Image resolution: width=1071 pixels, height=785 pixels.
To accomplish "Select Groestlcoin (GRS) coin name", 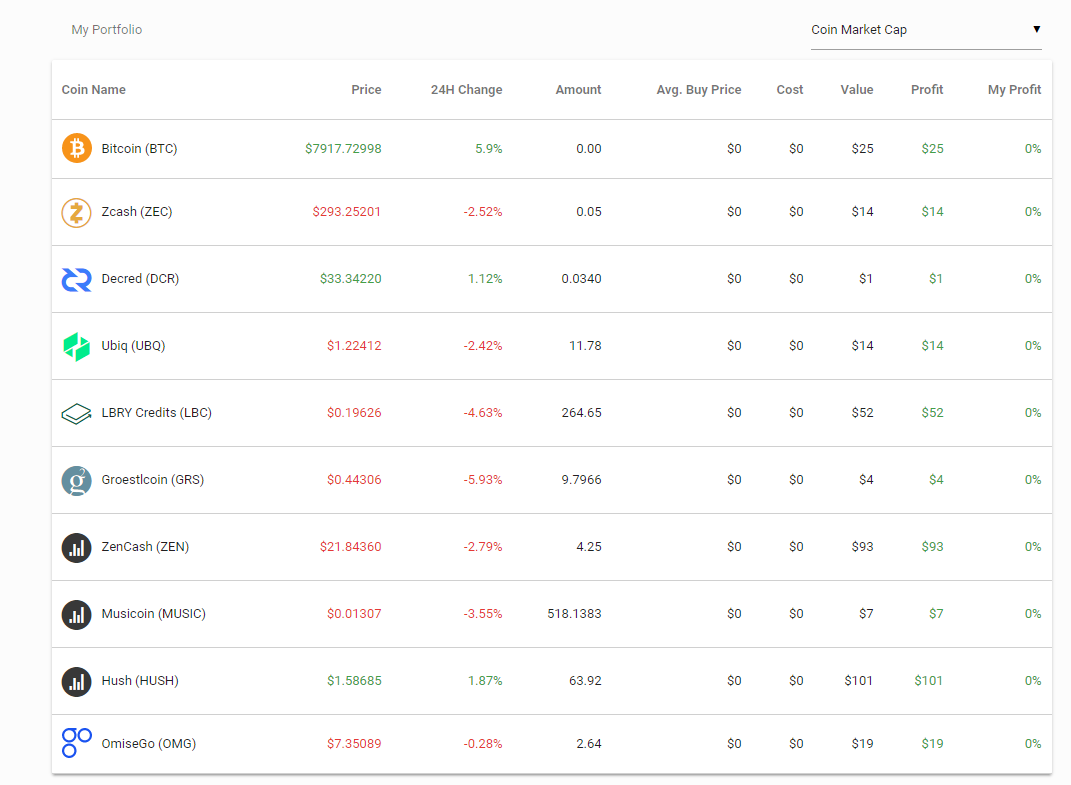I will [x=153, y=480].
